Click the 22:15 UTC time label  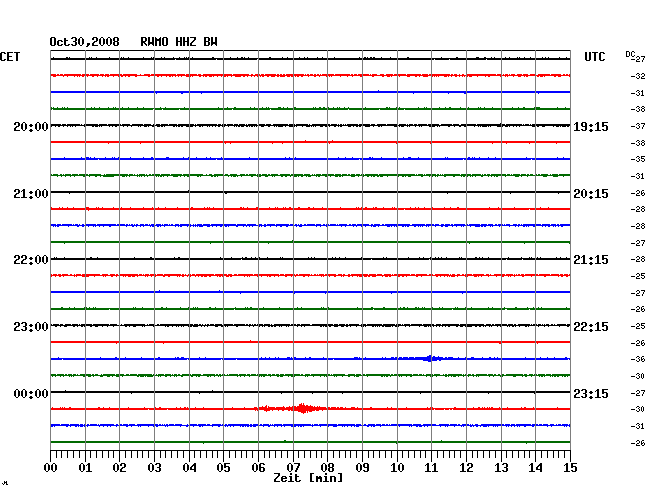tap(591, 327)
